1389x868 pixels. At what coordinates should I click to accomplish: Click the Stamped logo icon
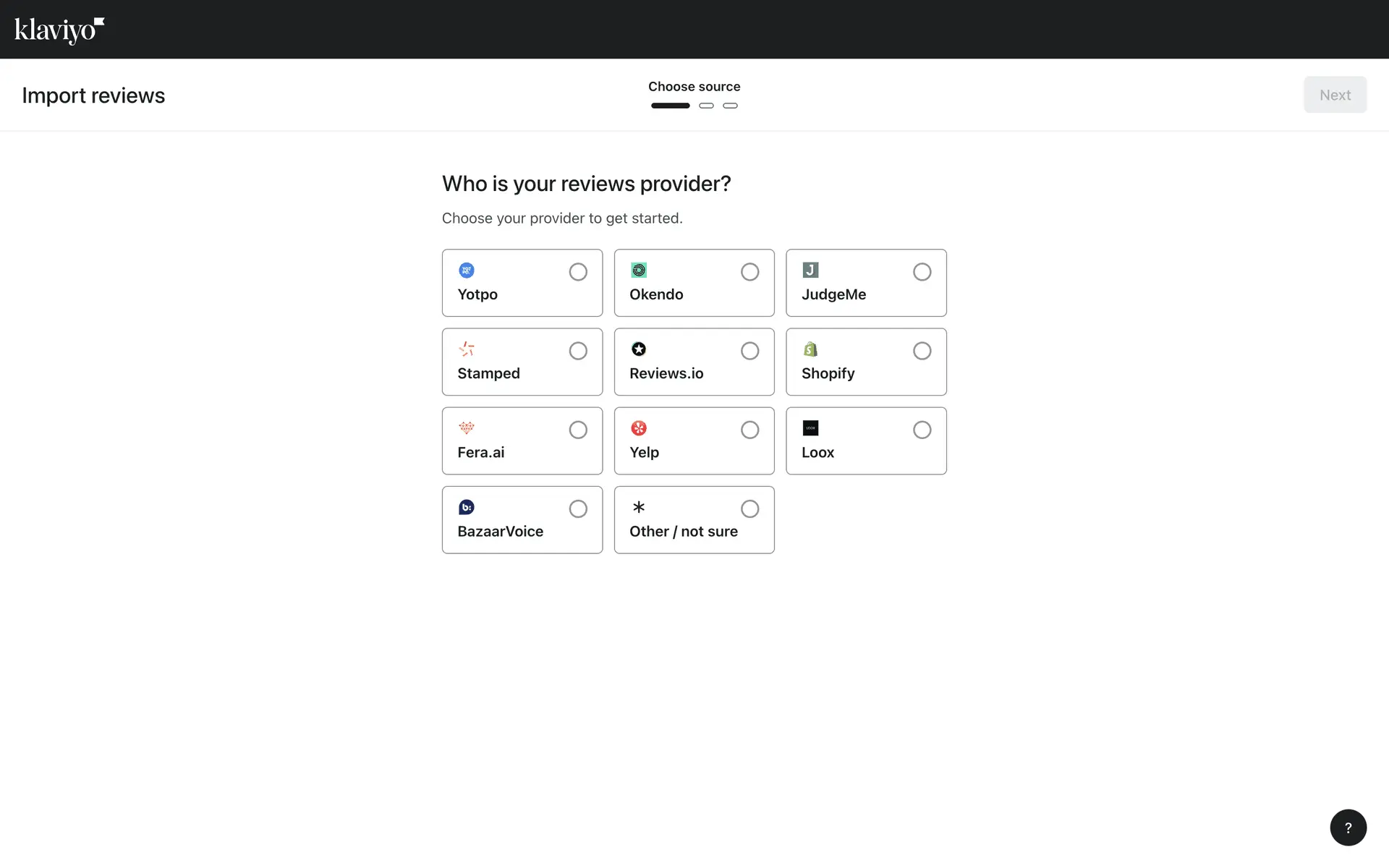pyautogui.click(x=467, y=349)
